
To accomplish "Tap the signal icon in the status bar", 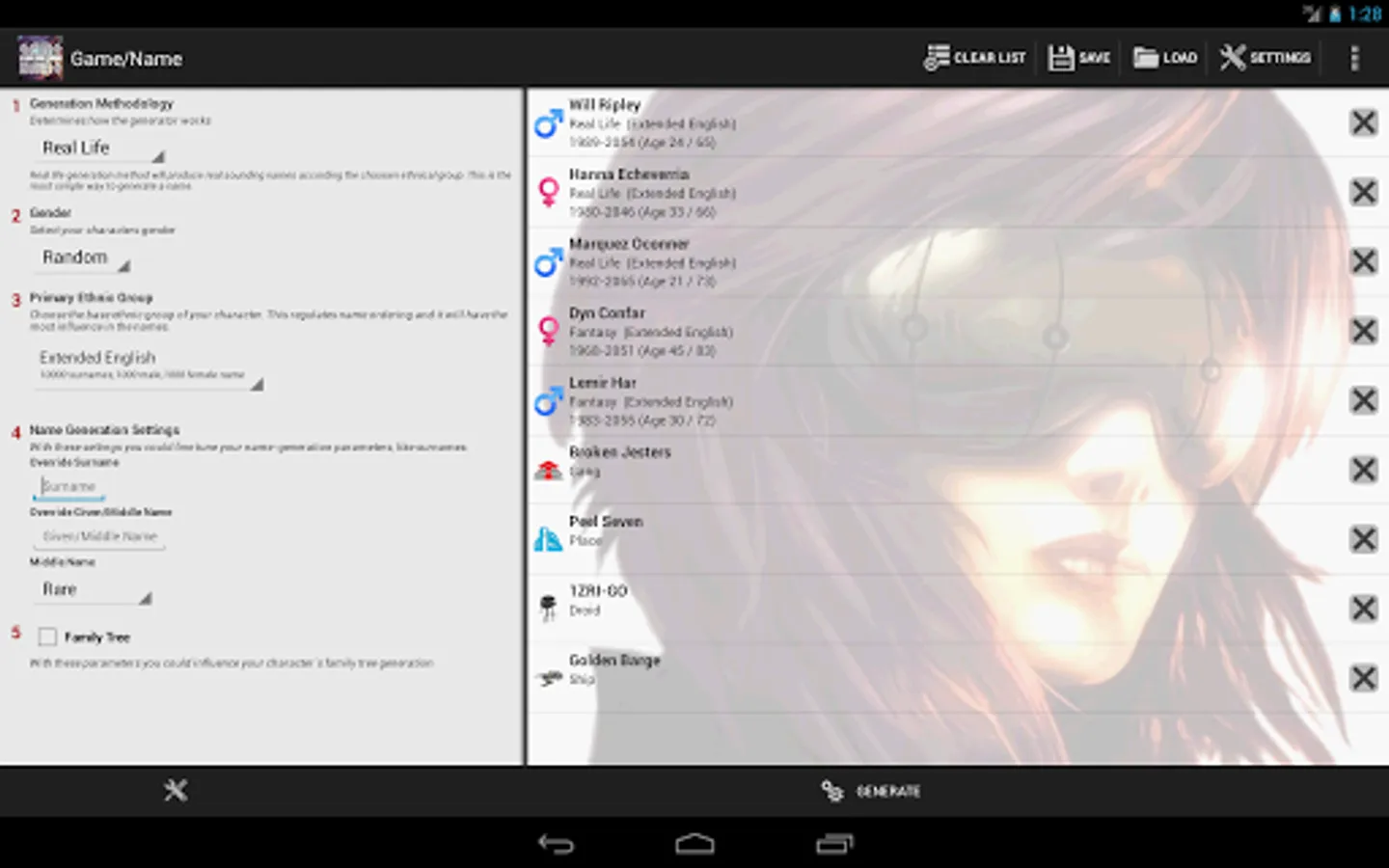I will pyautogui.click(x=1312, y=14).
